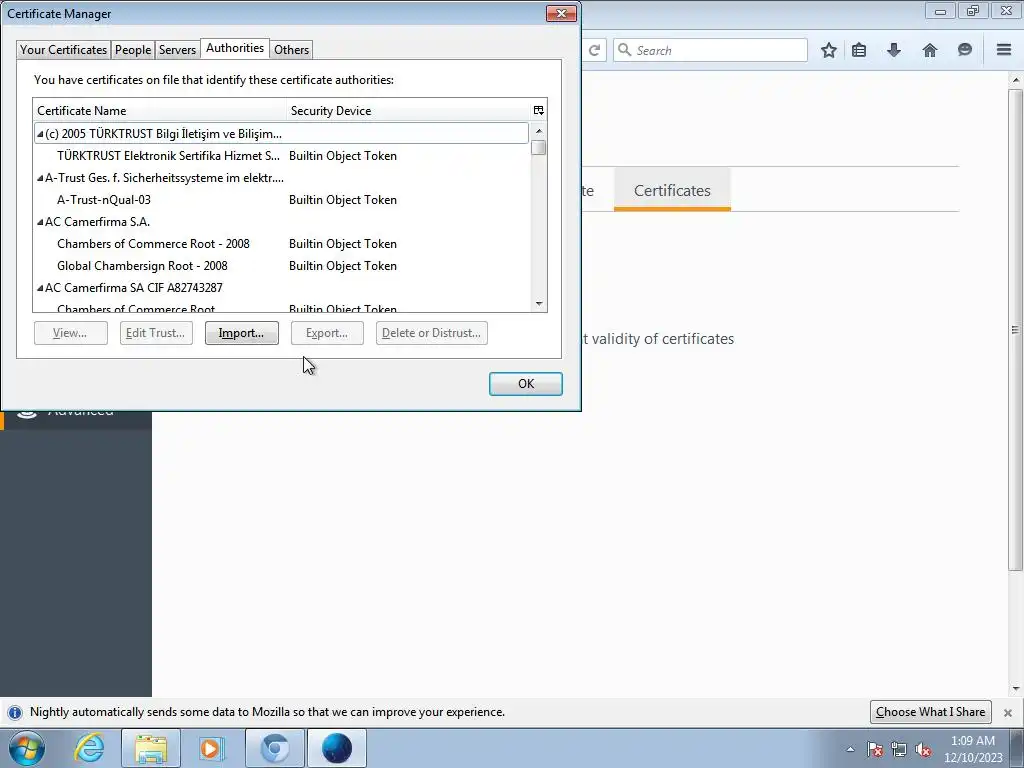Select the A-Trust-nQual-03 certificate
This screenshot has width=1024, height=768.
coord(281,200)
